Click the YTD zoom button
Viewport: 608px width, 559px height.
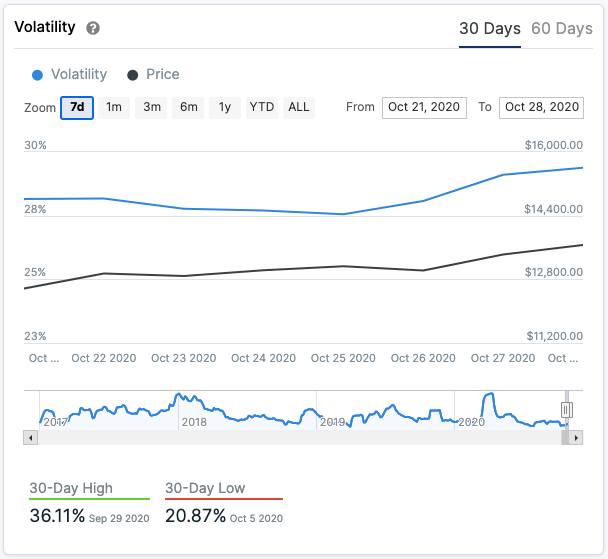(262, 107)
